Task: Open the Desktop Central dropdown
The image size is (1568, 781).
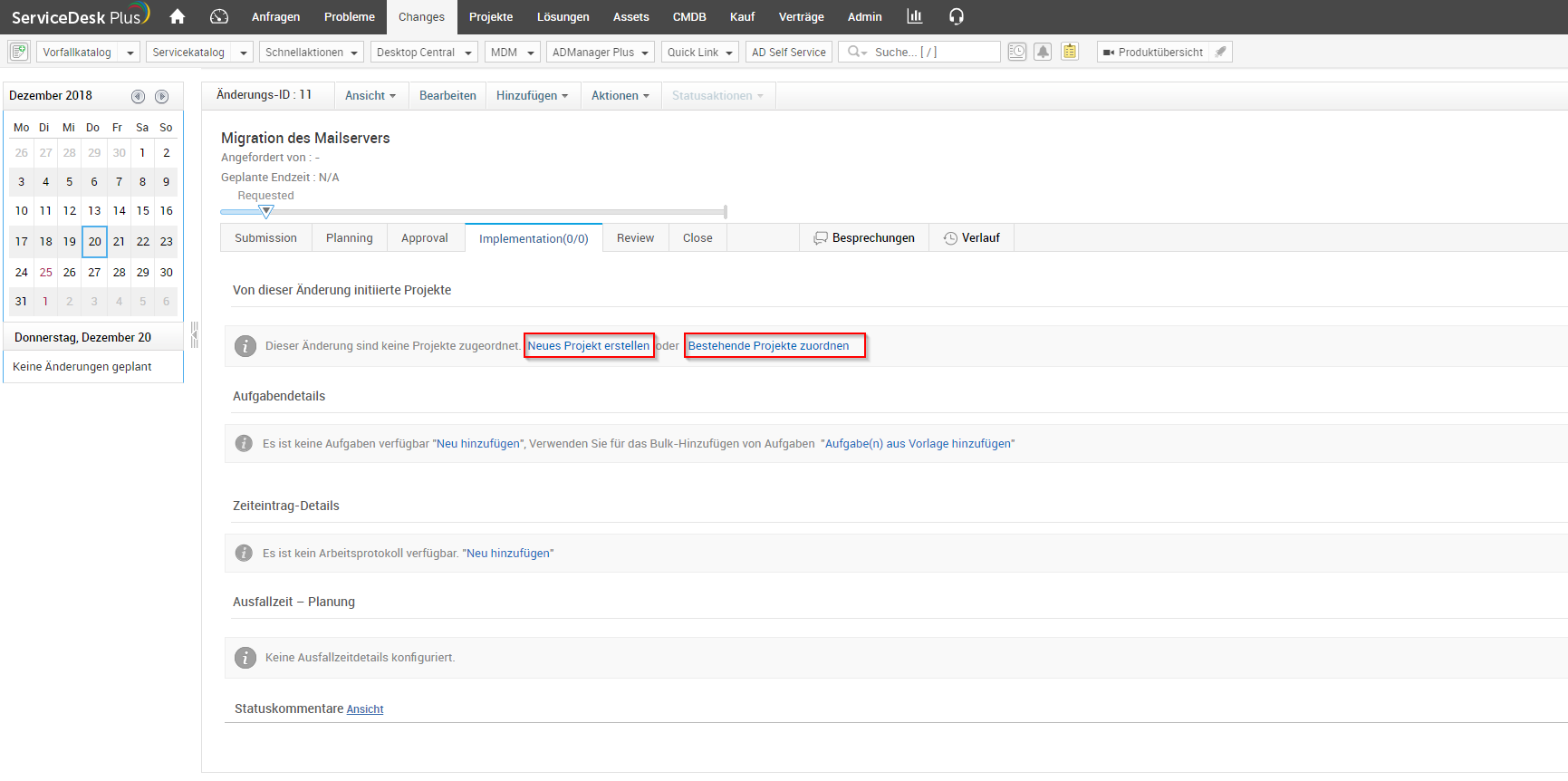Action: tap(424, 52)
